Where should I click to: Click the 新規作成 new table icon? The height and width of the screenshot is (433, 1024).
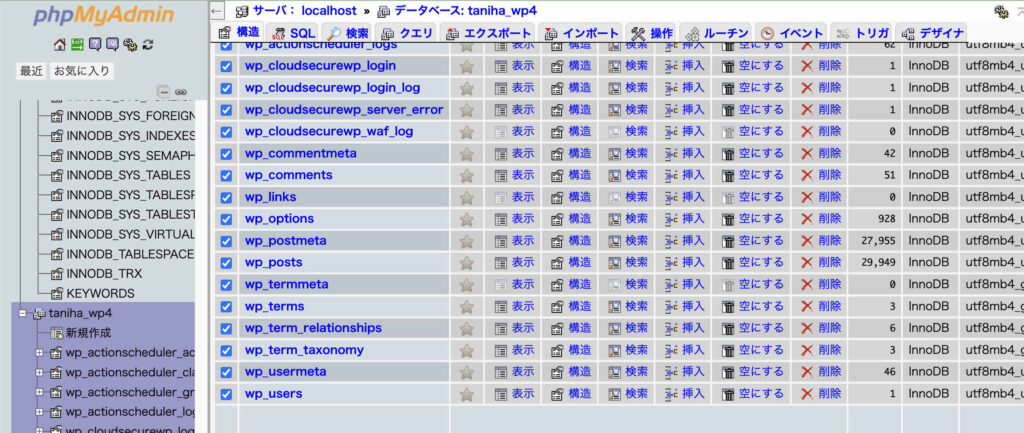click(57, 333)
